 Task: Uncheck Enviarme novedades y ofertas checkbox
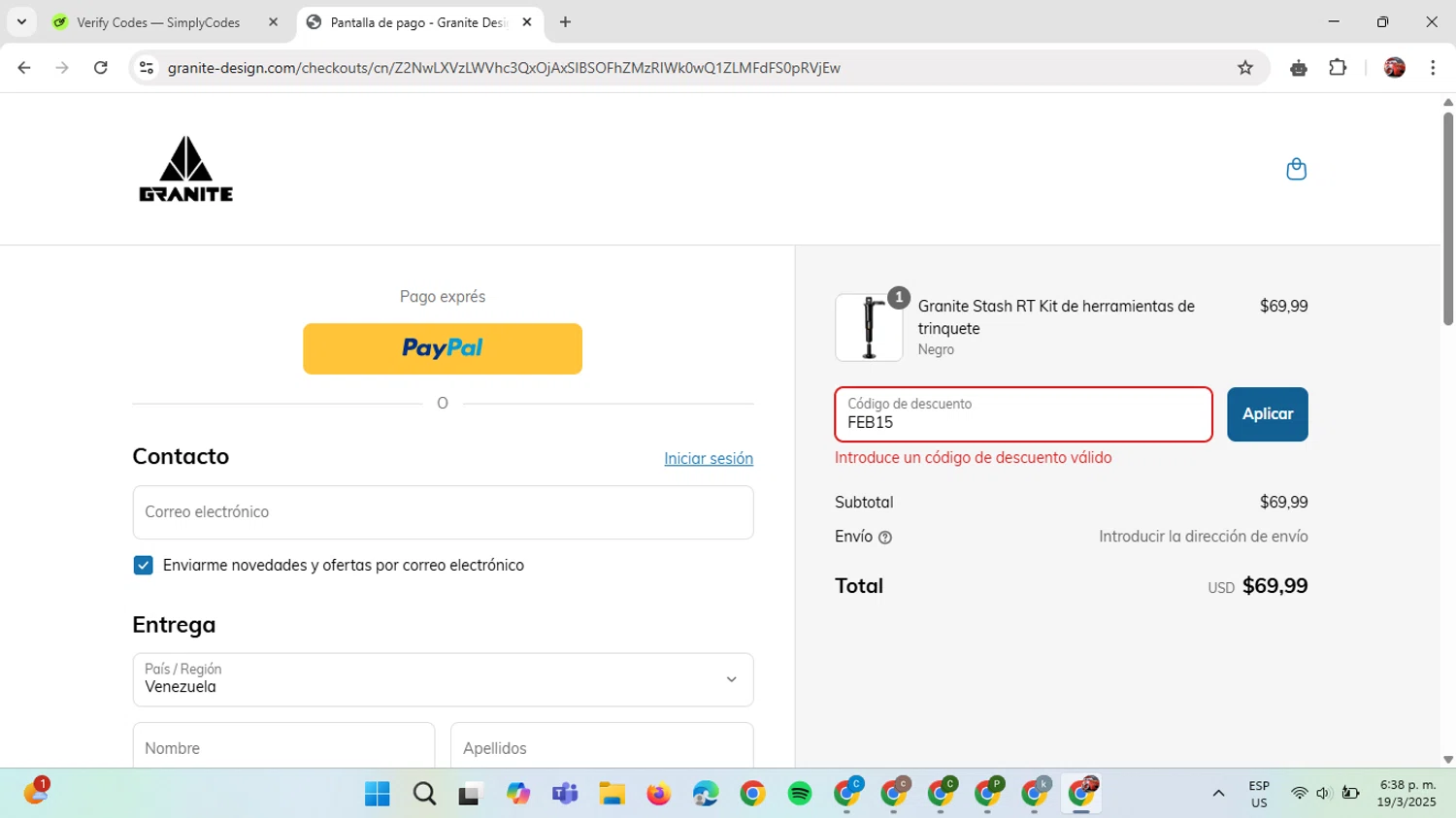tap(144, 566)
